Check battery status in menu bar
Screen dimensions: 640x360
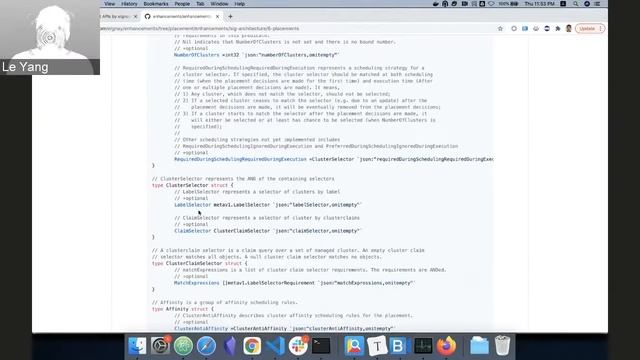coord(509,4)
